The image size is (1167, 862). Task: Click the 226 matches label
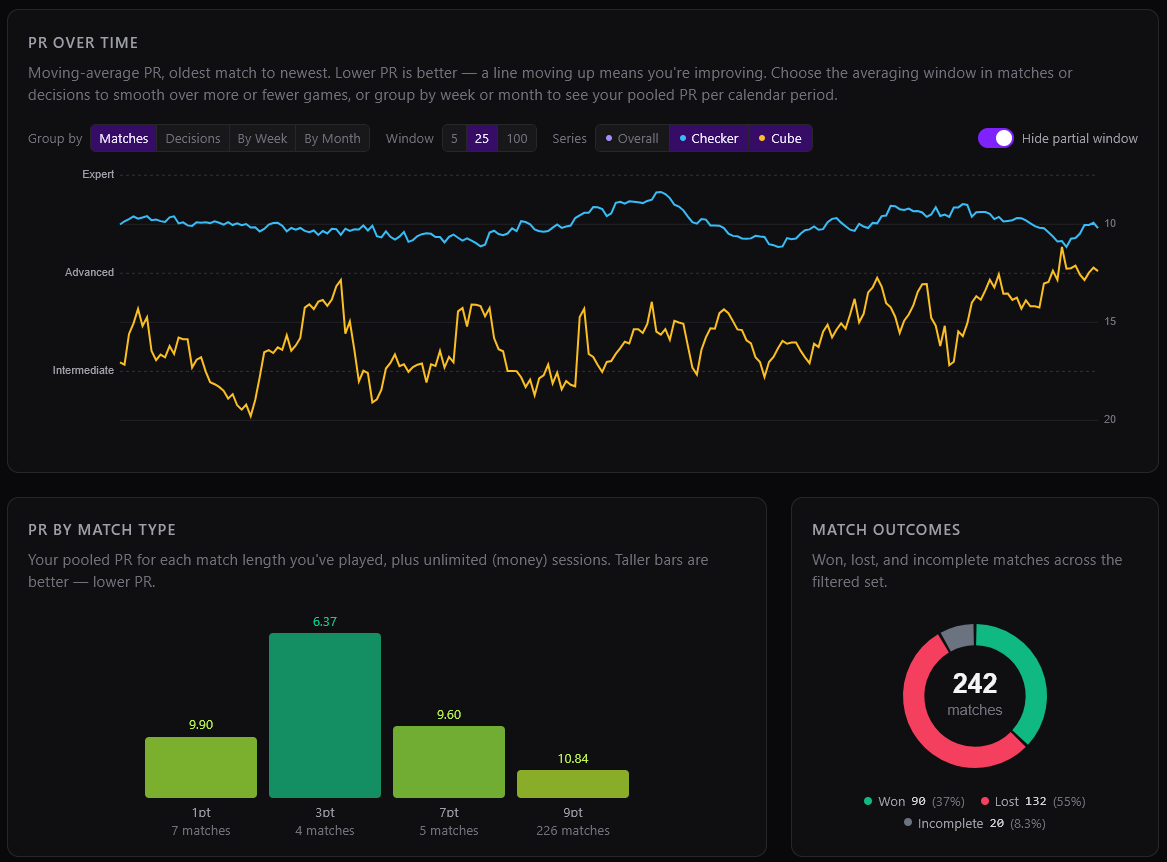tap(573, 831)
